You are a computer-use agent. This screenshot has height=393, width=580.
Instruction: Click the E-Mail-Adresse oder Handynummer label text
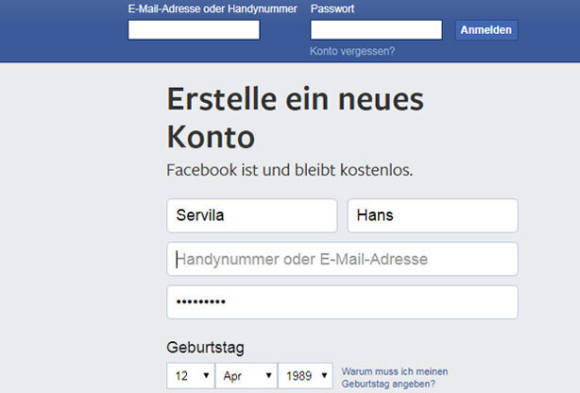coord(212,9)
